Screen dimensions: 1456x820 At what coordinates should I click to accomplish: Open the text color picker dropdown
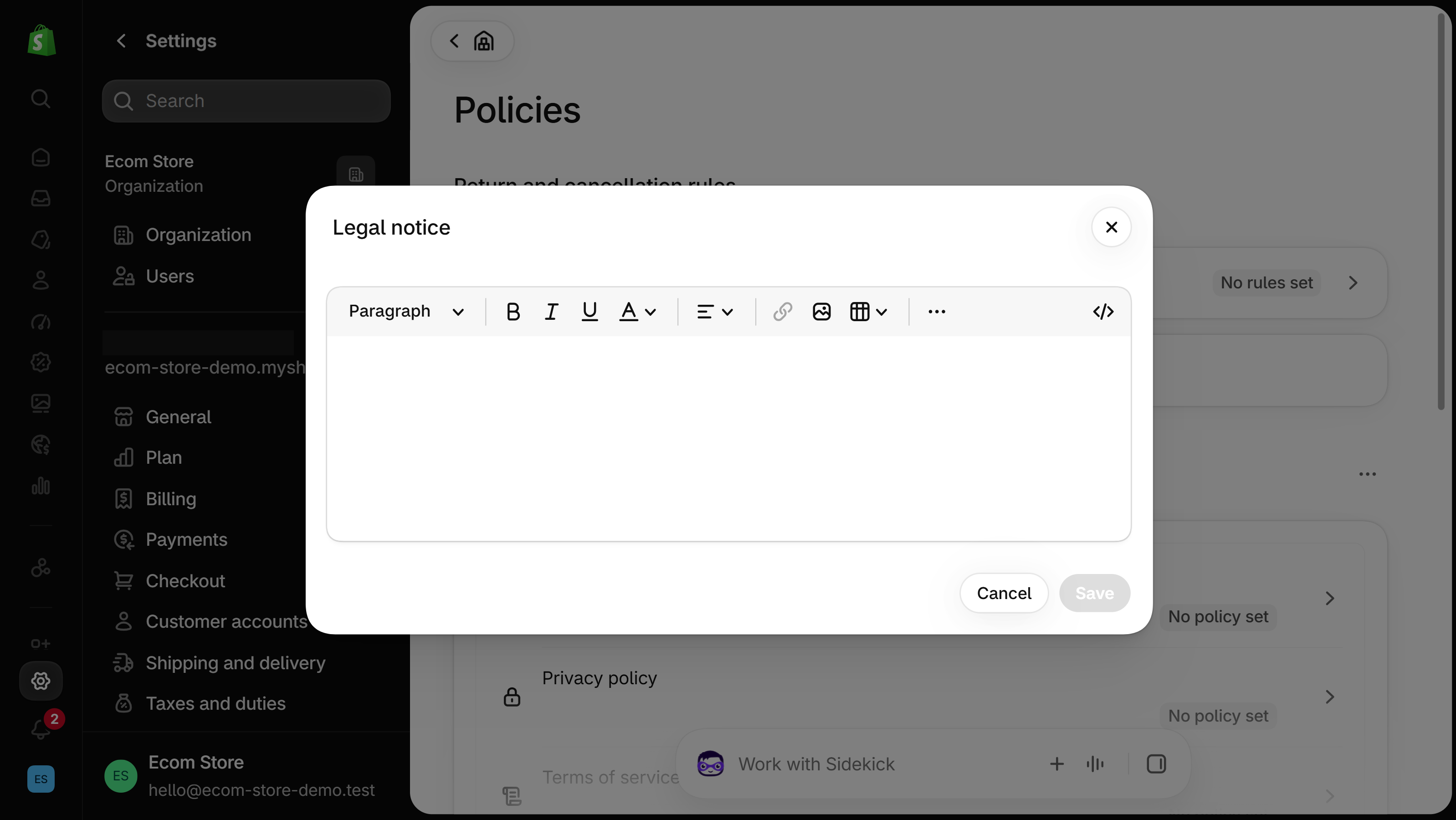(637, 312)
